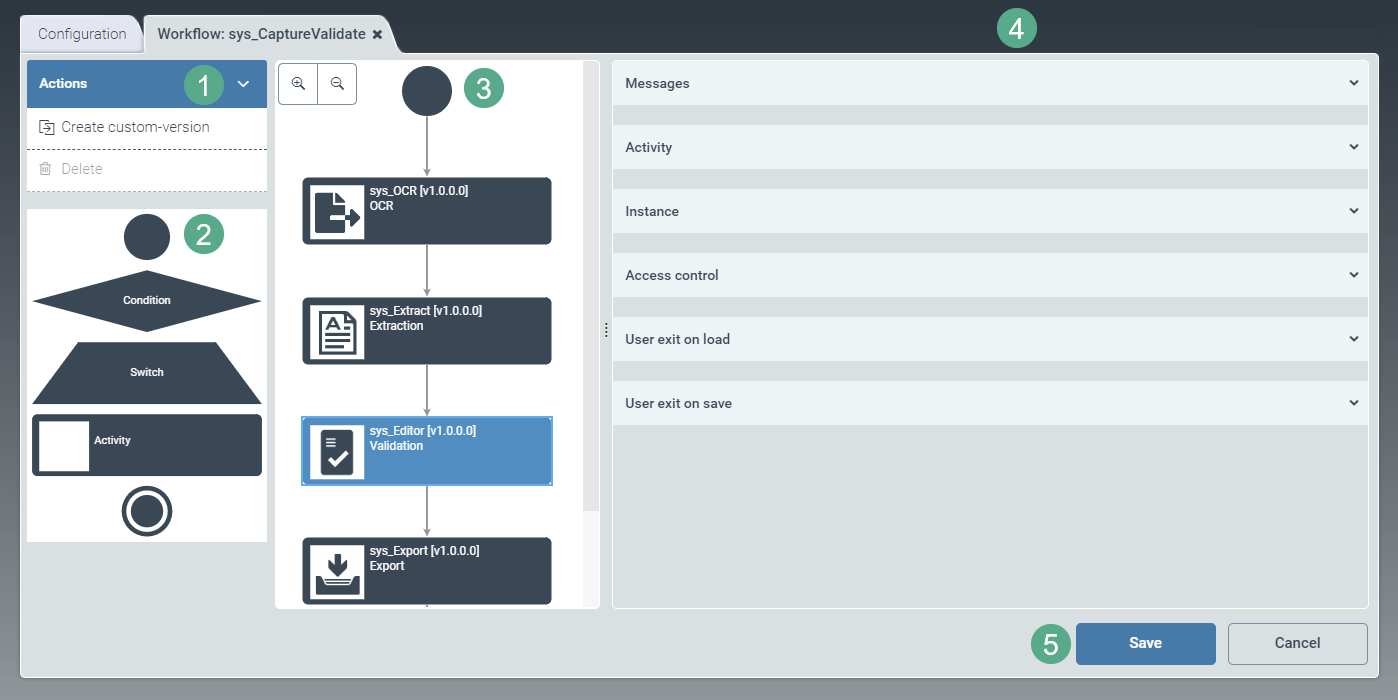Select the sys_Export download icon
1398x700 pixels.
point(335,570)
